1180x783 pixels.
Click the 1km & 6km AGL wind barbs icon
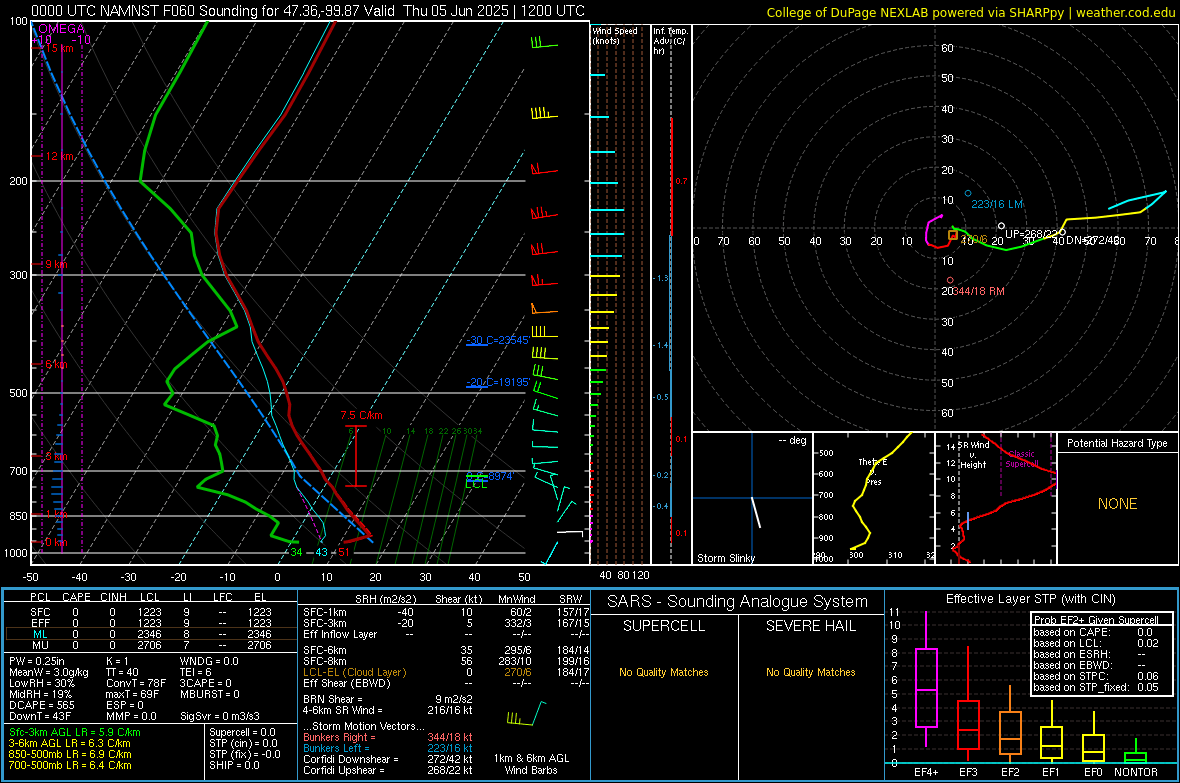point(526,714)
